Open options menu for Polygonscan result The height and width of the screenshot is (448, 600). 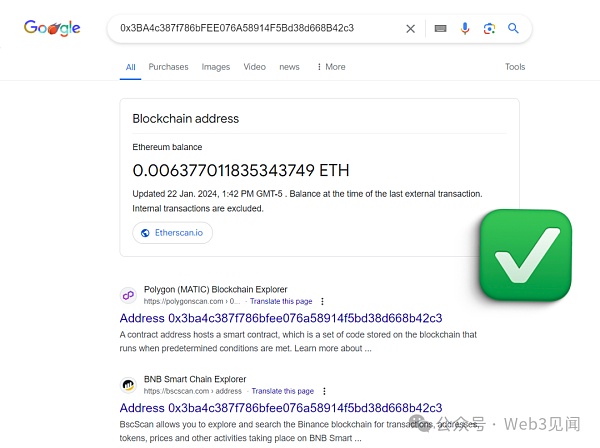click(x=324, y=301)
